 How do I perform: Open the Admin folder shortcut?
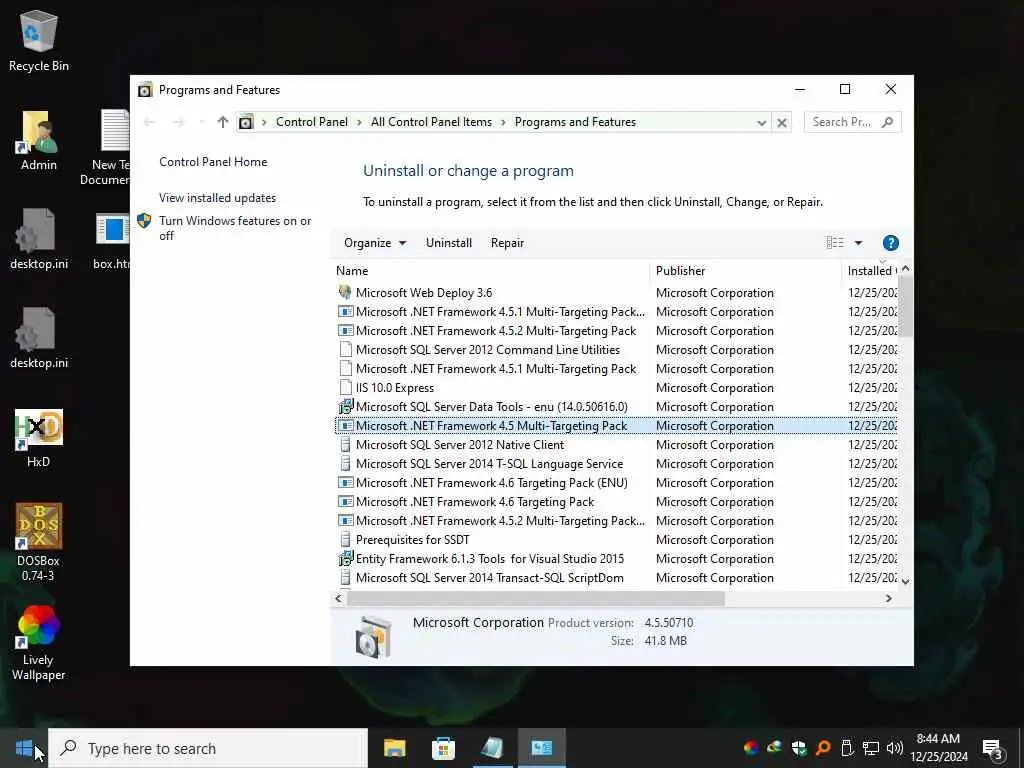39,140
